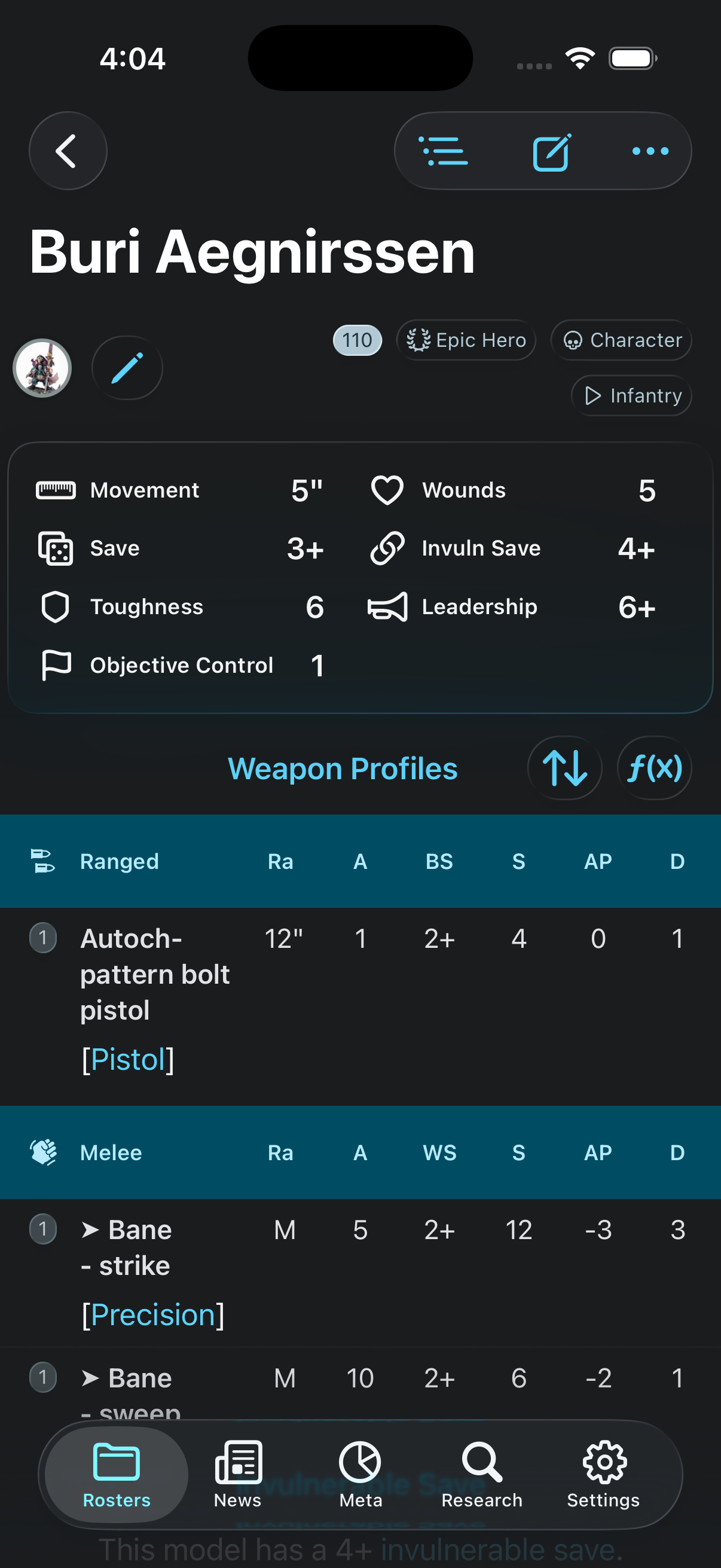Tap the back arrow button
The width and height of the screenshot is (721, 1568).
(68, 151)
